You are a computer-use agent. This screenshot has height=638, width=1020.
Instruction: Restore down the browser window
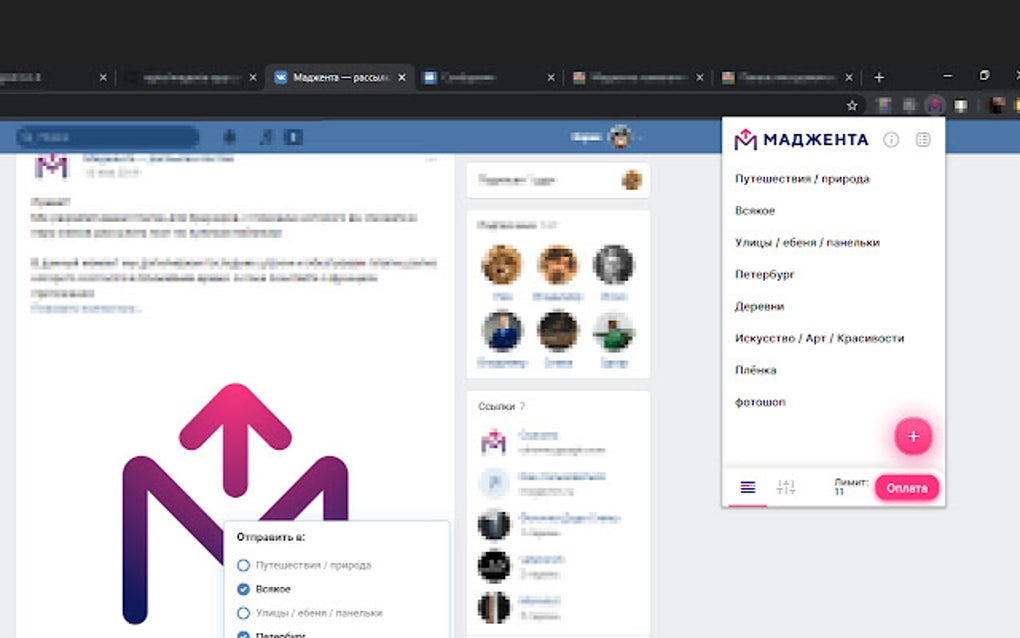coord(984,75)
